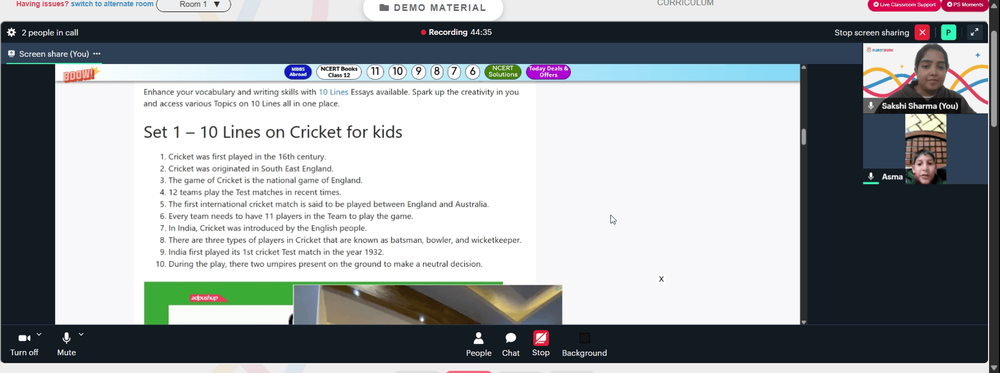The width and height of the screenshot is (1000, 373).
Task: Select Class 11 pill in page navbar
Action: point(375,72)
